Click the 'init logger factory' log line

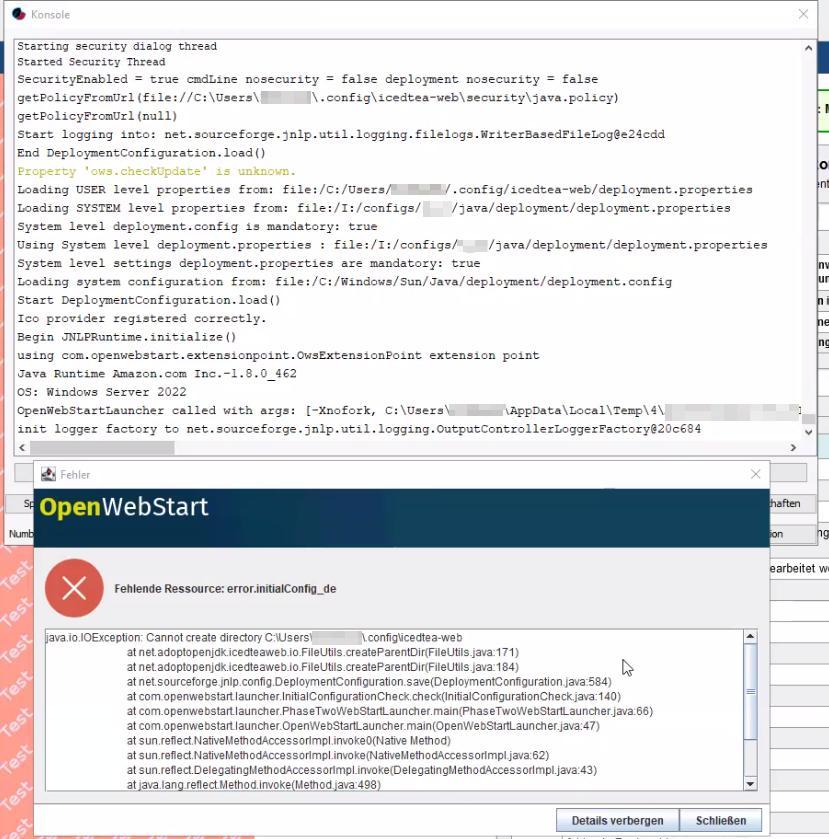coord(359,429)
